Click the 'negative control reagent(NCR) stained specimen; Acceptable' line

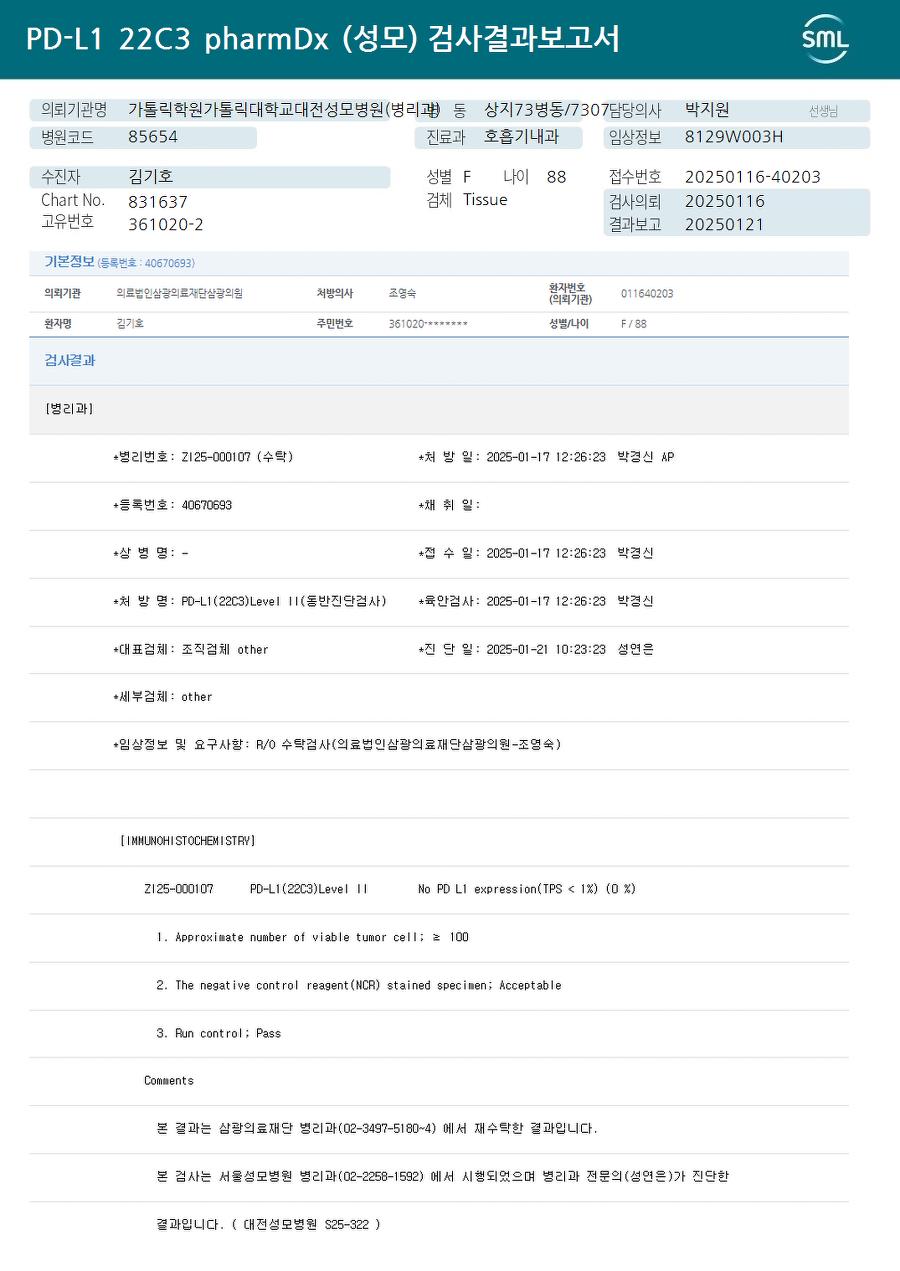click(358, 985)
